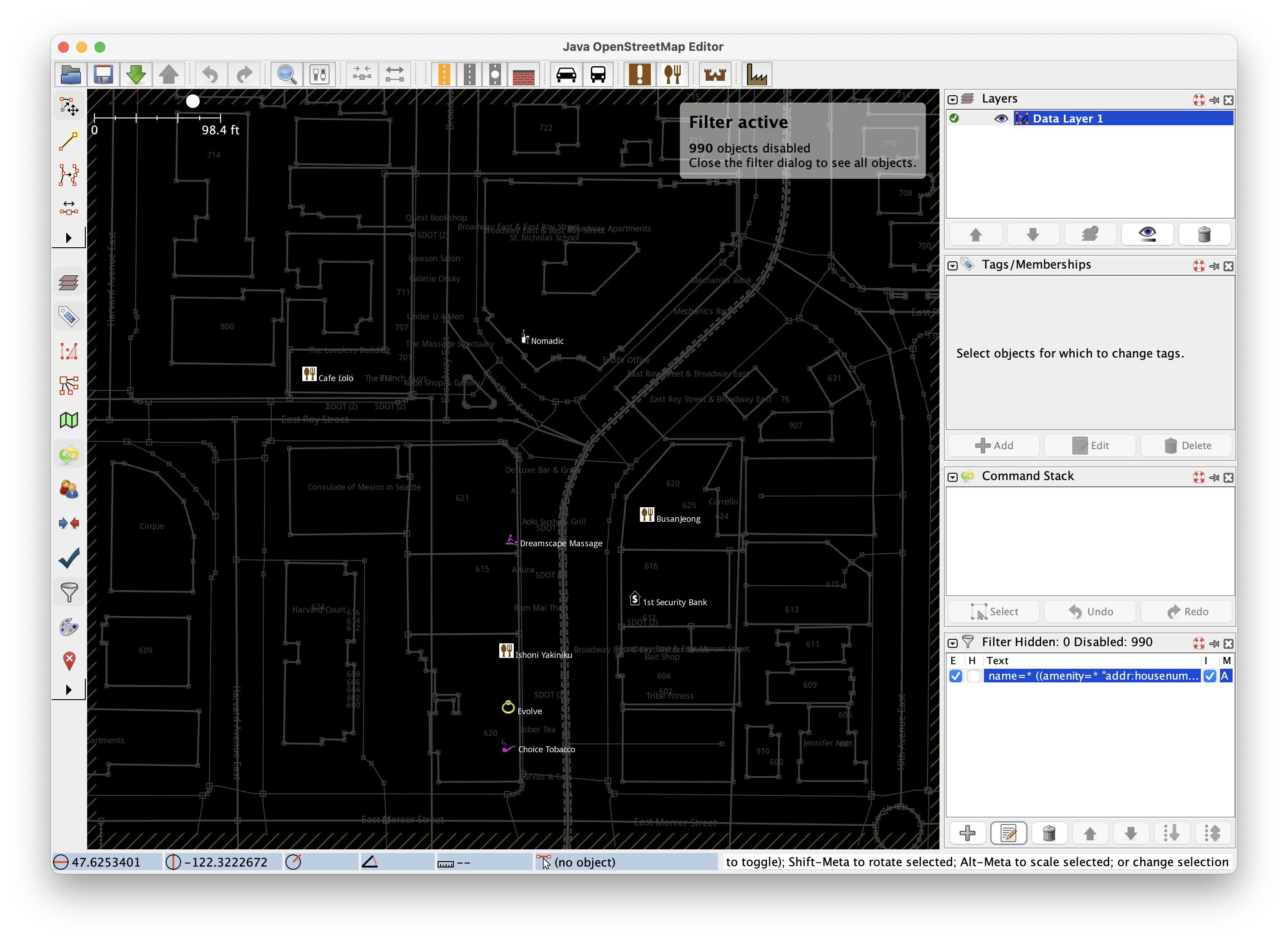
Task: Toggle the Layers list sidebar icon
Action: pyautogui.click(x=69, y=283)
